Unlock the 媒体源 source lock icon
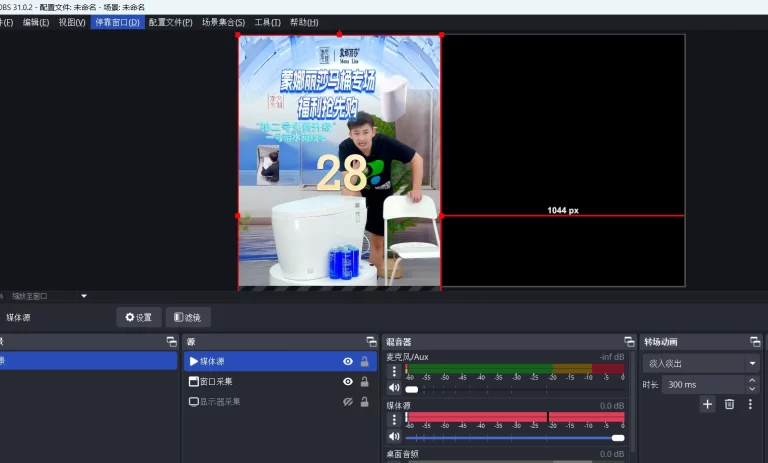Screen dimensions: 768x463 [364, 362]
